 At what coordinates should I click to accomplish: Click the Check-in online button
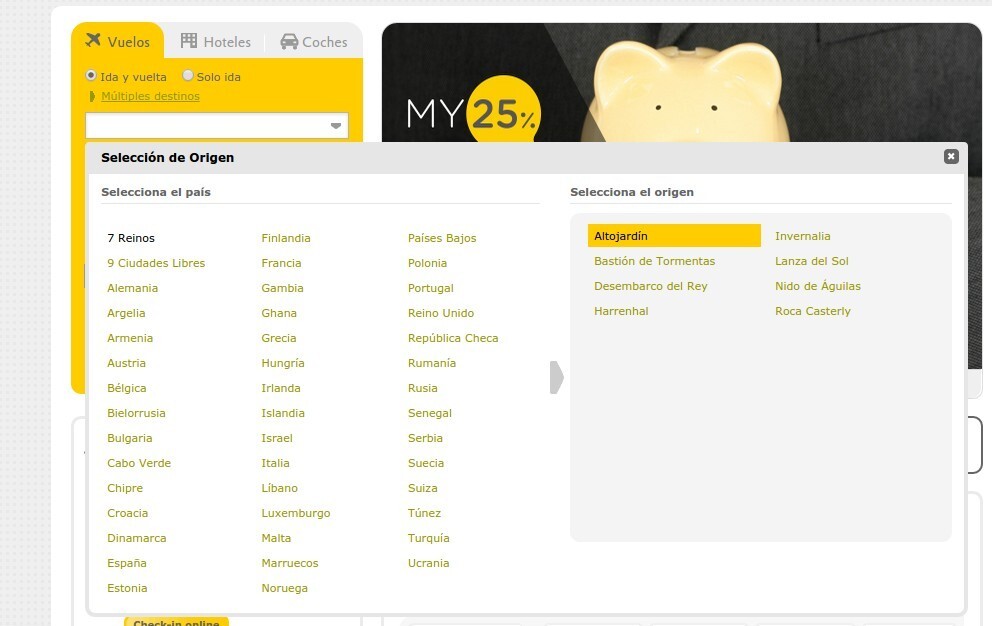(176, 622)
